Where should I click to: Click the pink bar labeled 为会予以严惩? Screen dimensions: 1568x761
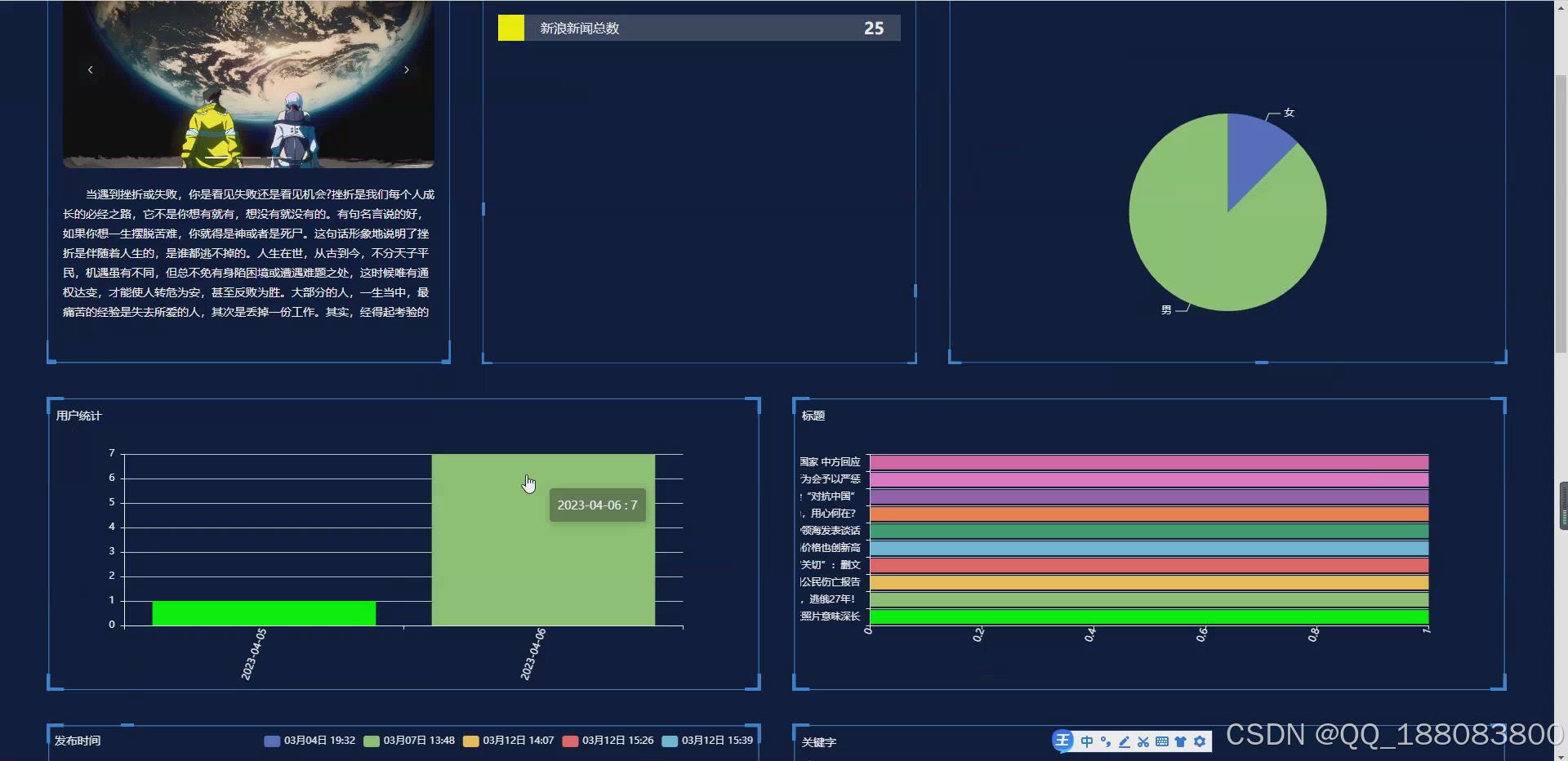(1149, 479)
